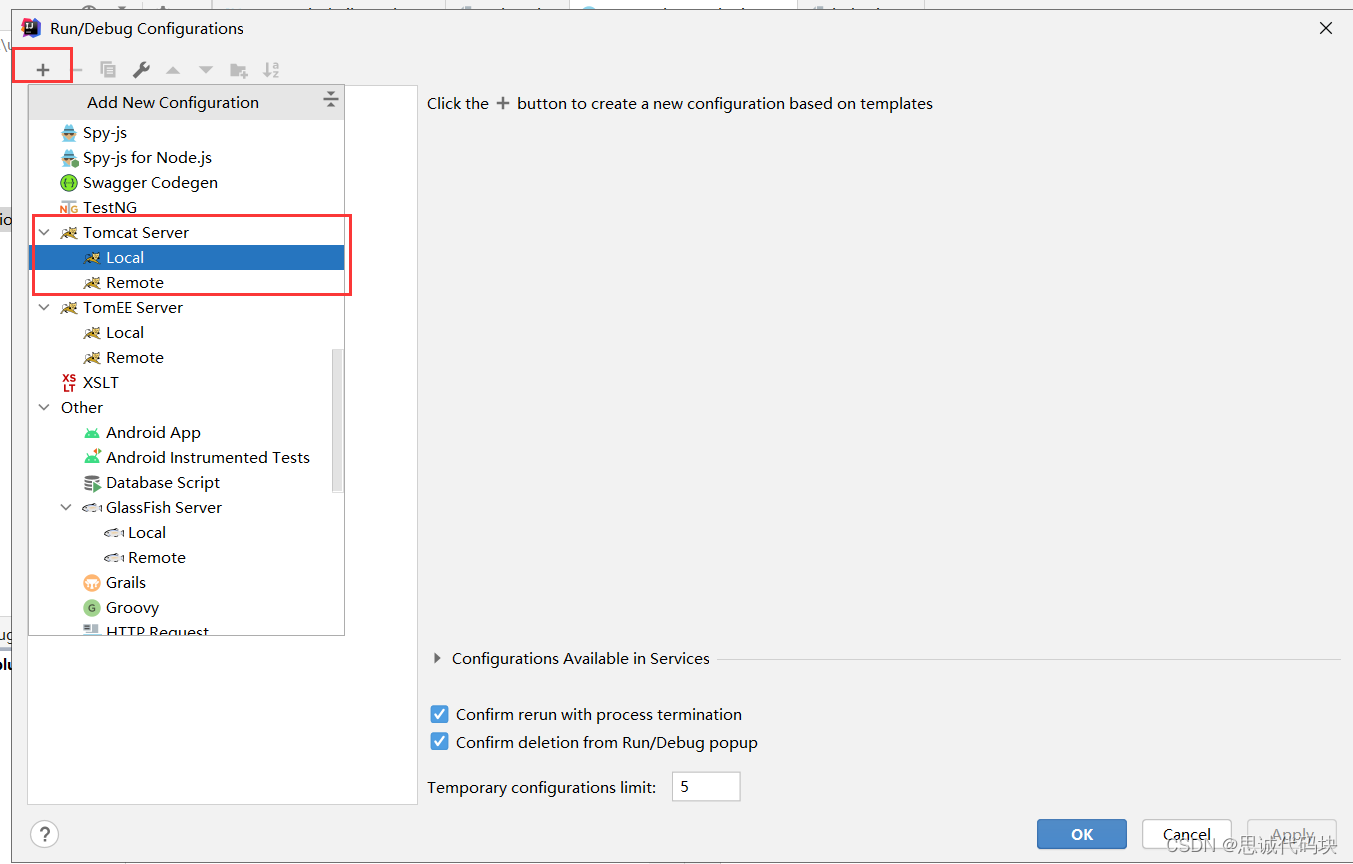Screen dimensions: 1353x864
Task: Select the Grails label
Action: pos(126,583)
